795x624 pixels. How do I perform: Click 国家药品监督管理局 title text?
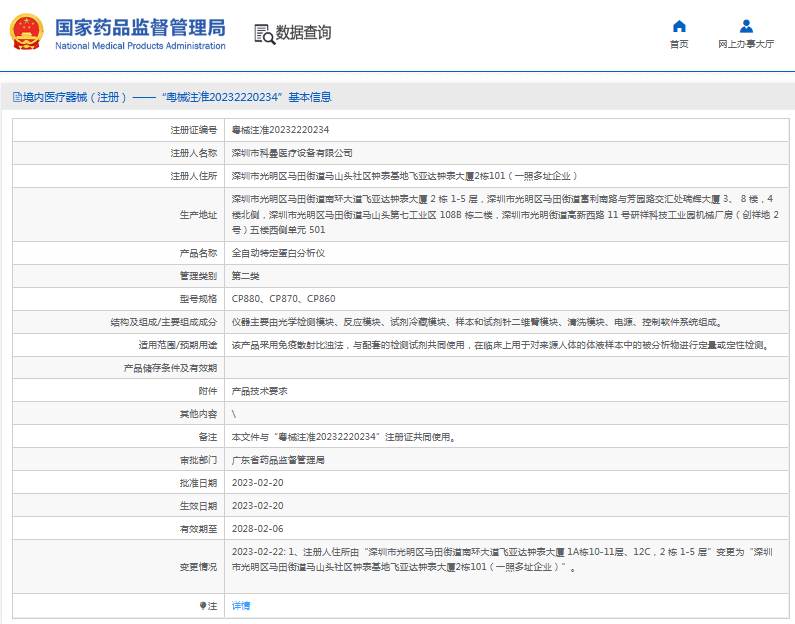tap(140, 27)
